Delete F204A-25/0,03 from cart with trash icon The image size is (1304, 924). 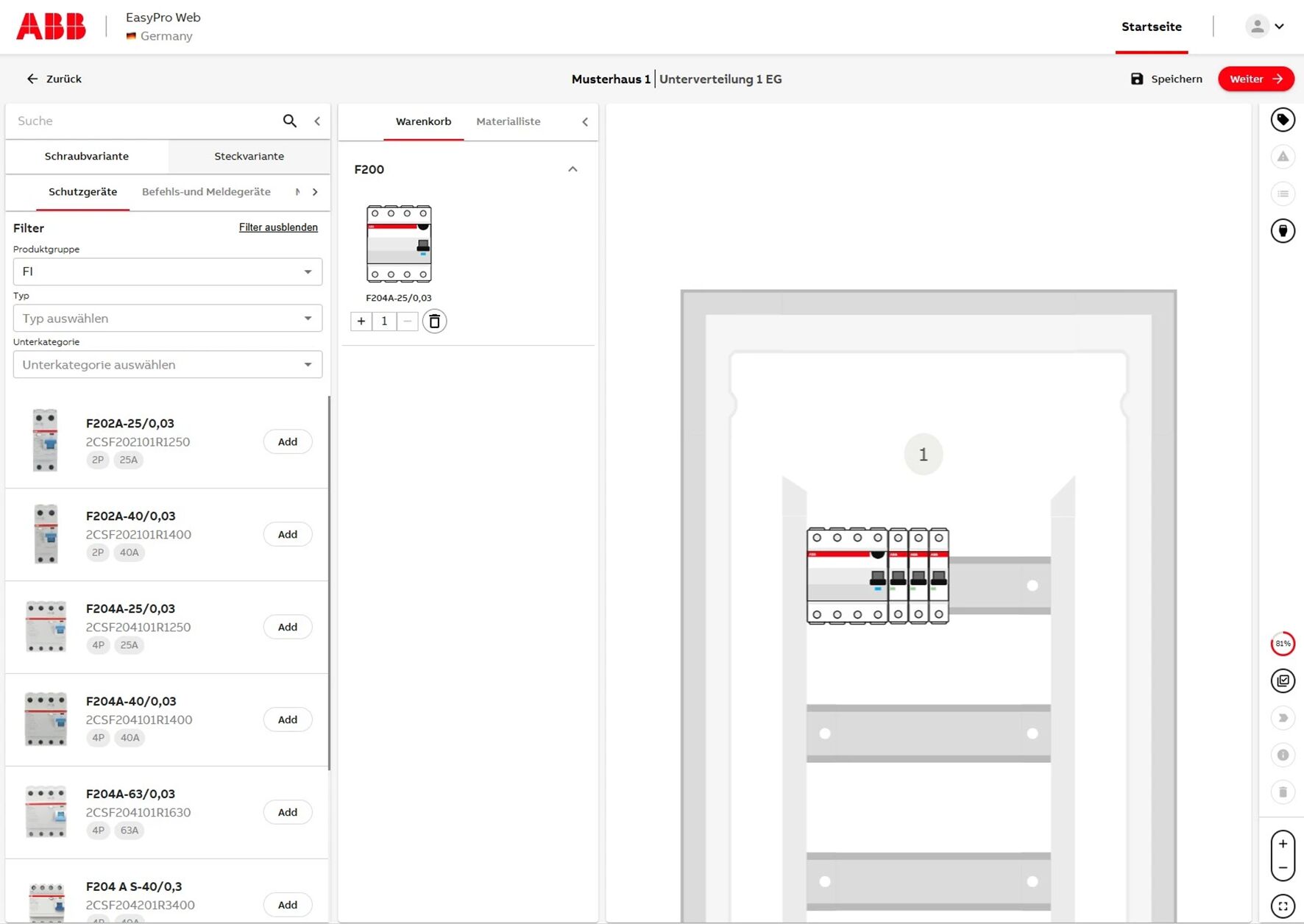[x=434, y=321]
